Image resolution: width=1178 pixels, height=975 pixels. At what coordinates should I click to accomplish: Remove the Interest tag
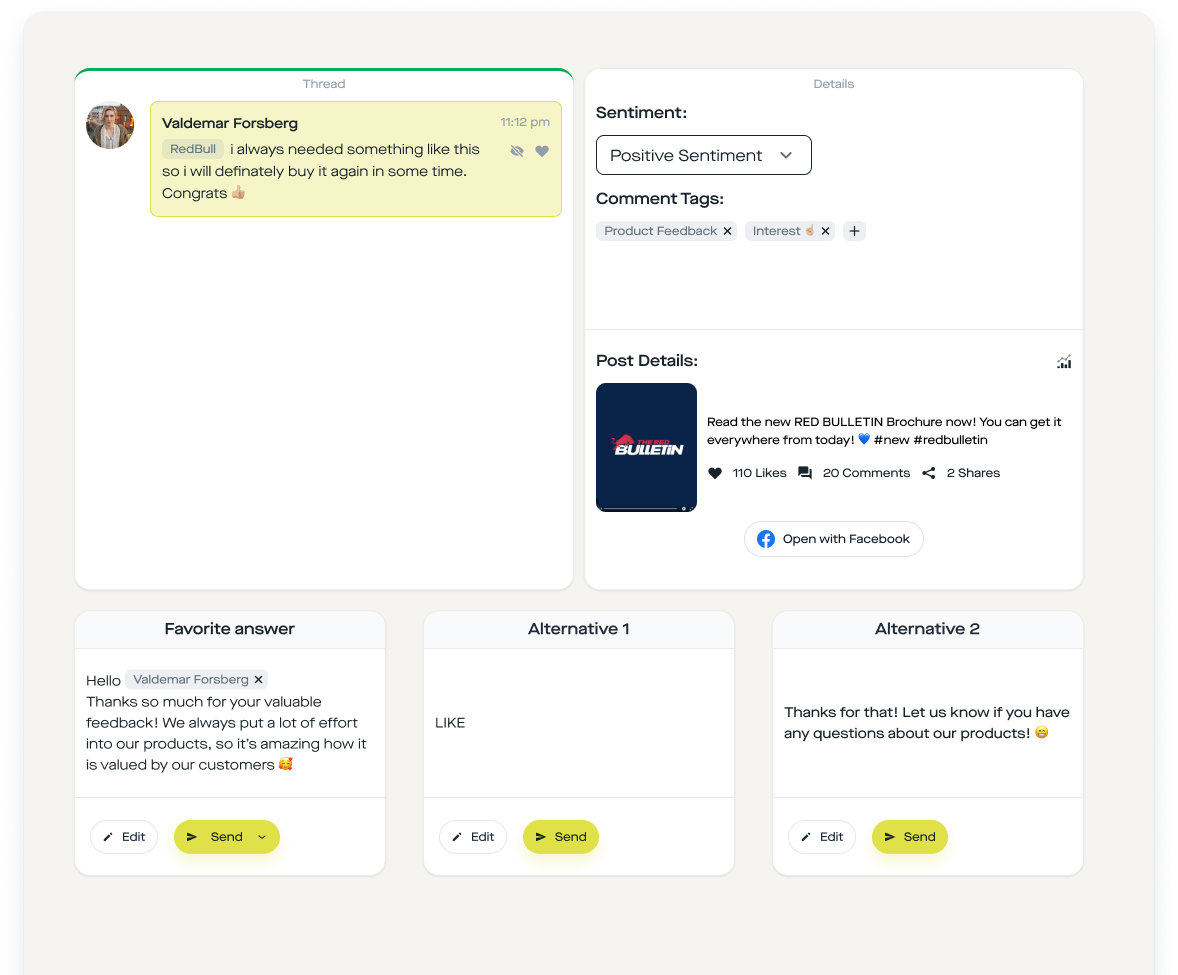pos(825,231)
